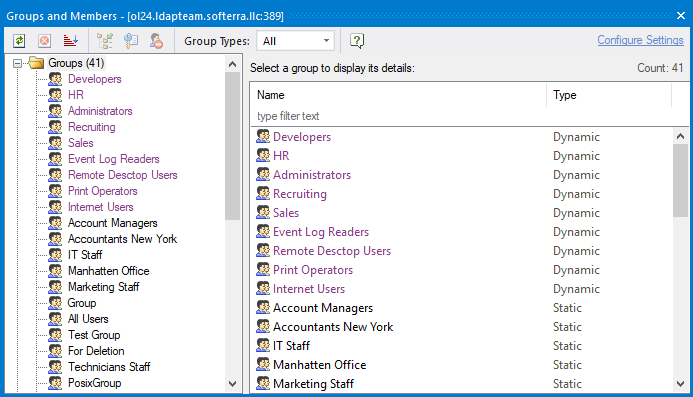Select Event Log Readers in the tree
693x397 pixels.
114,159
